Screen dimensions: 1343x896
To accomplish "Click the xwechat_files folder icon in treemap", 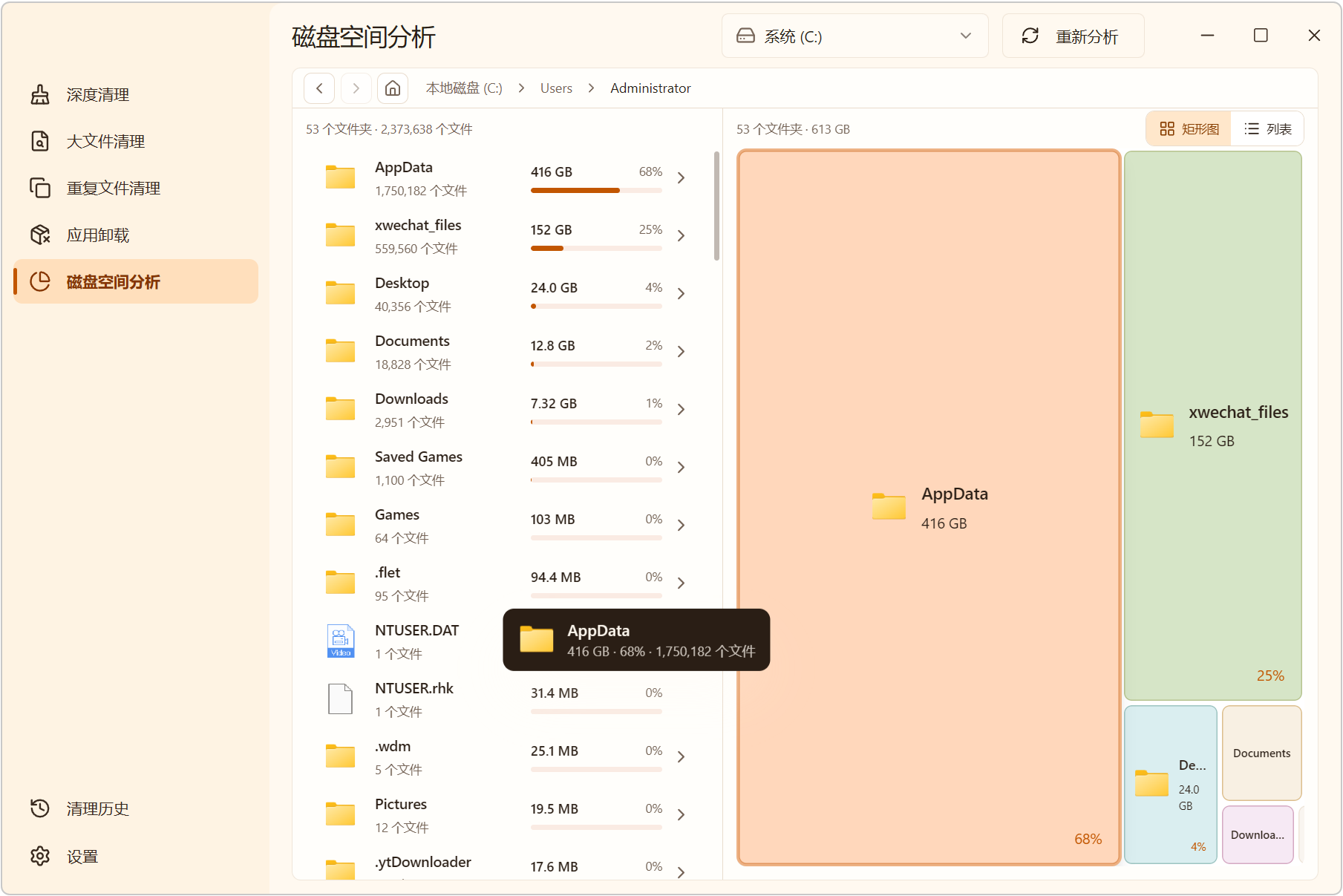I will pyautogui.click(x=1157, y=425).
